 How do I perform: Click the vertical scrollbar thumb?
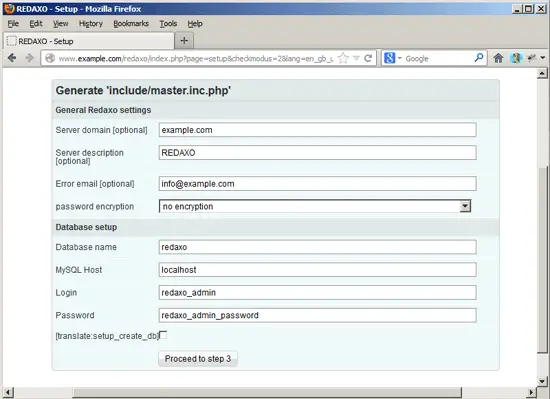[x=542, y=260]
